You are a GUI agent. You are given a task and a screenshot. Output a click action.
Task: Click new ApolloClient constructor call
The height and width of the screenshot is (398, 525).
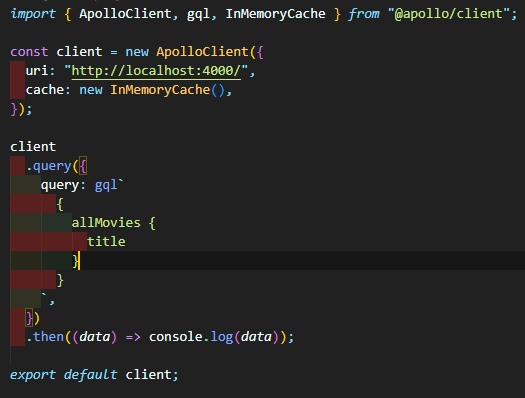(186, 52)
